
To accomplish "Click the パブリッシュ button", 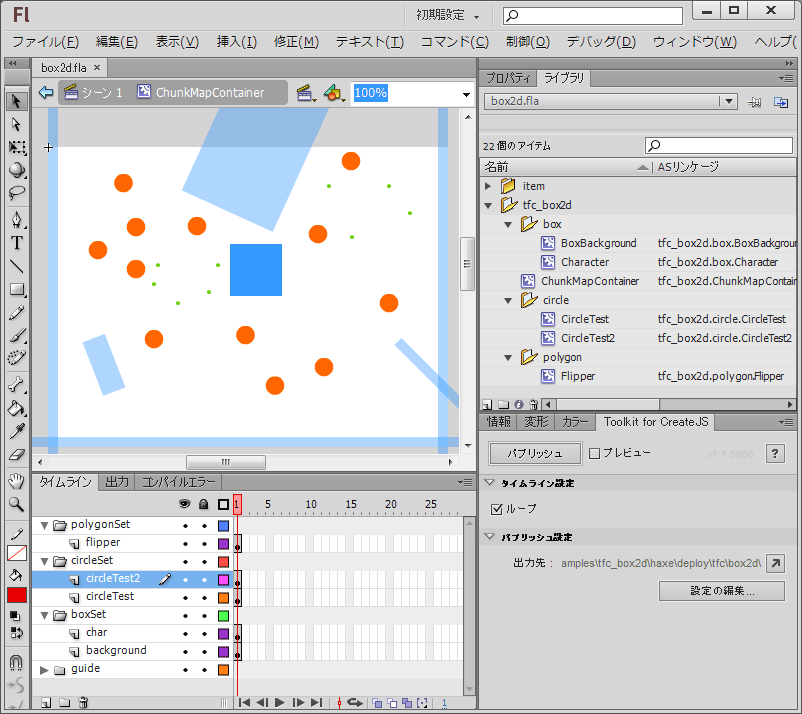I will pos(534,453).
